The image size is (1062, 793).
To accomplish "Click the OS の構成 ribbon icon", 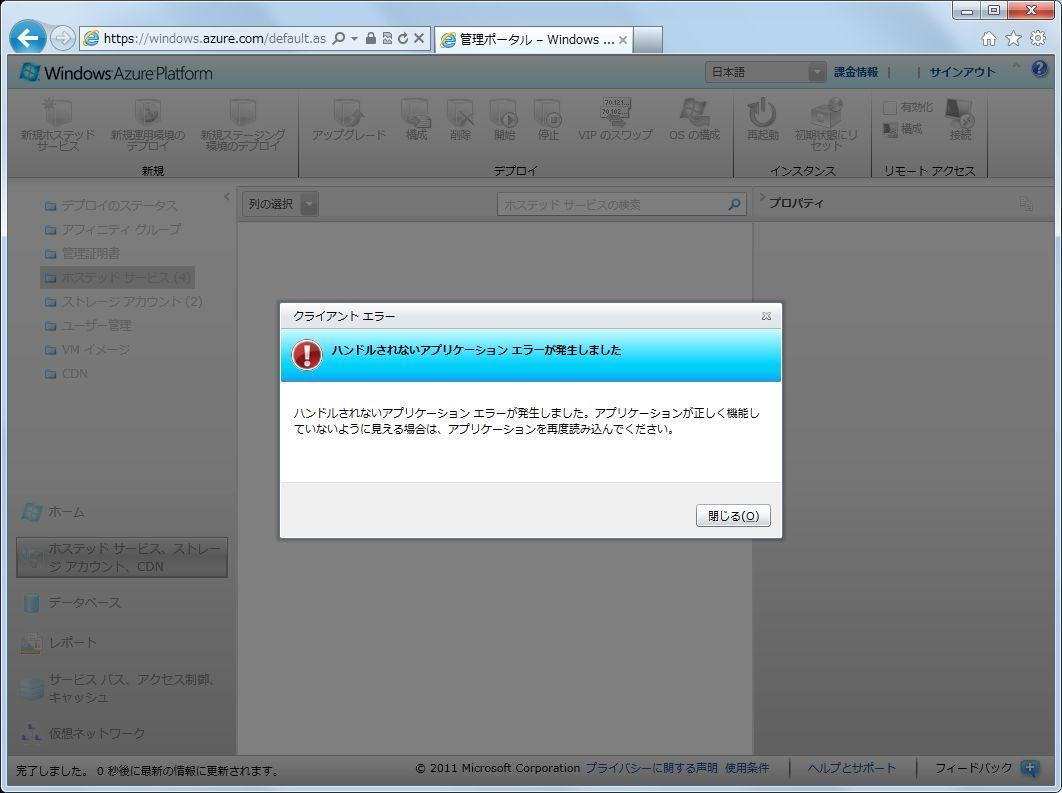I will pyautogui.click(x=694, y=112).
